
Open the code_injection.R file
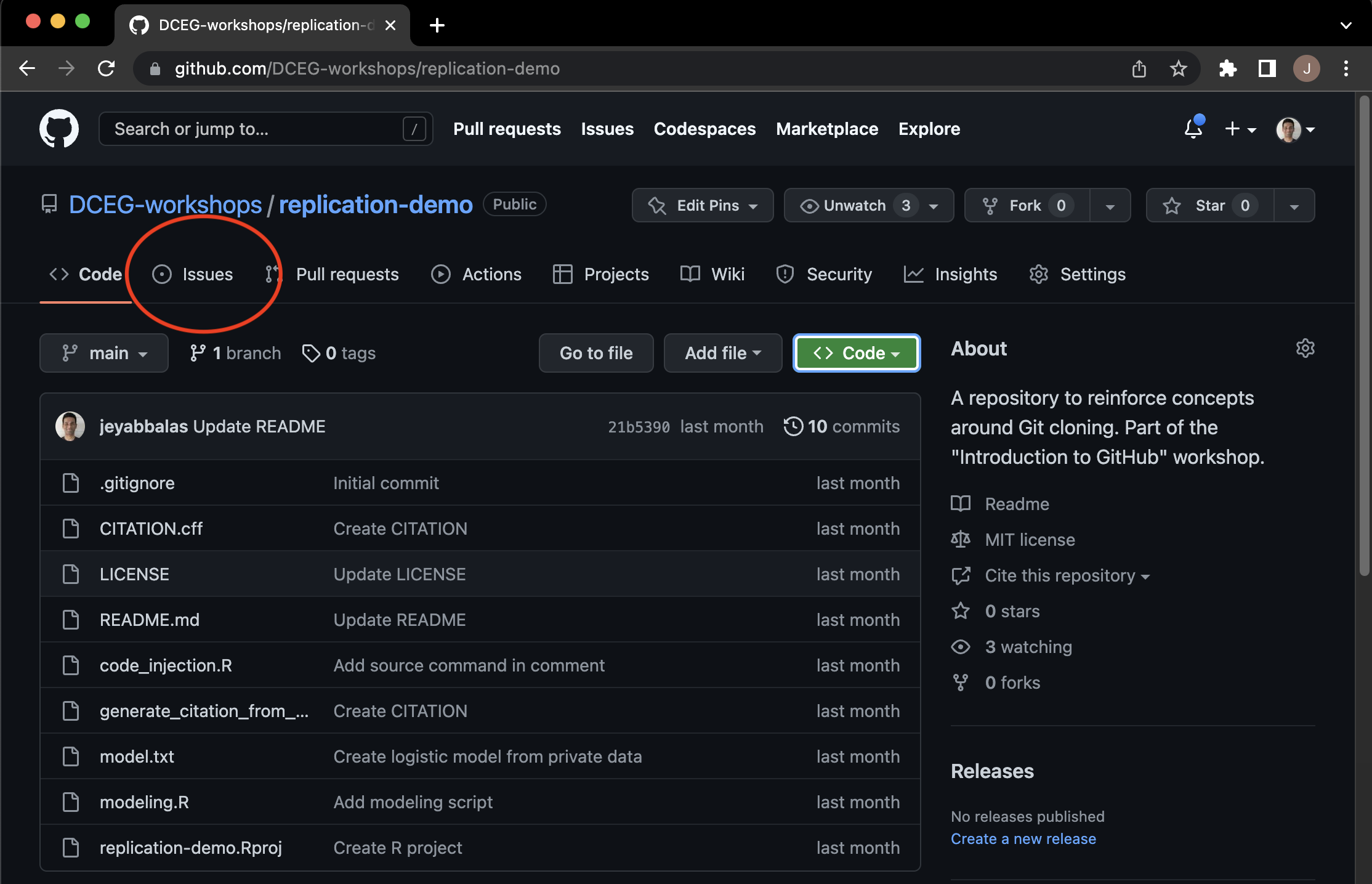pos(166,665)
